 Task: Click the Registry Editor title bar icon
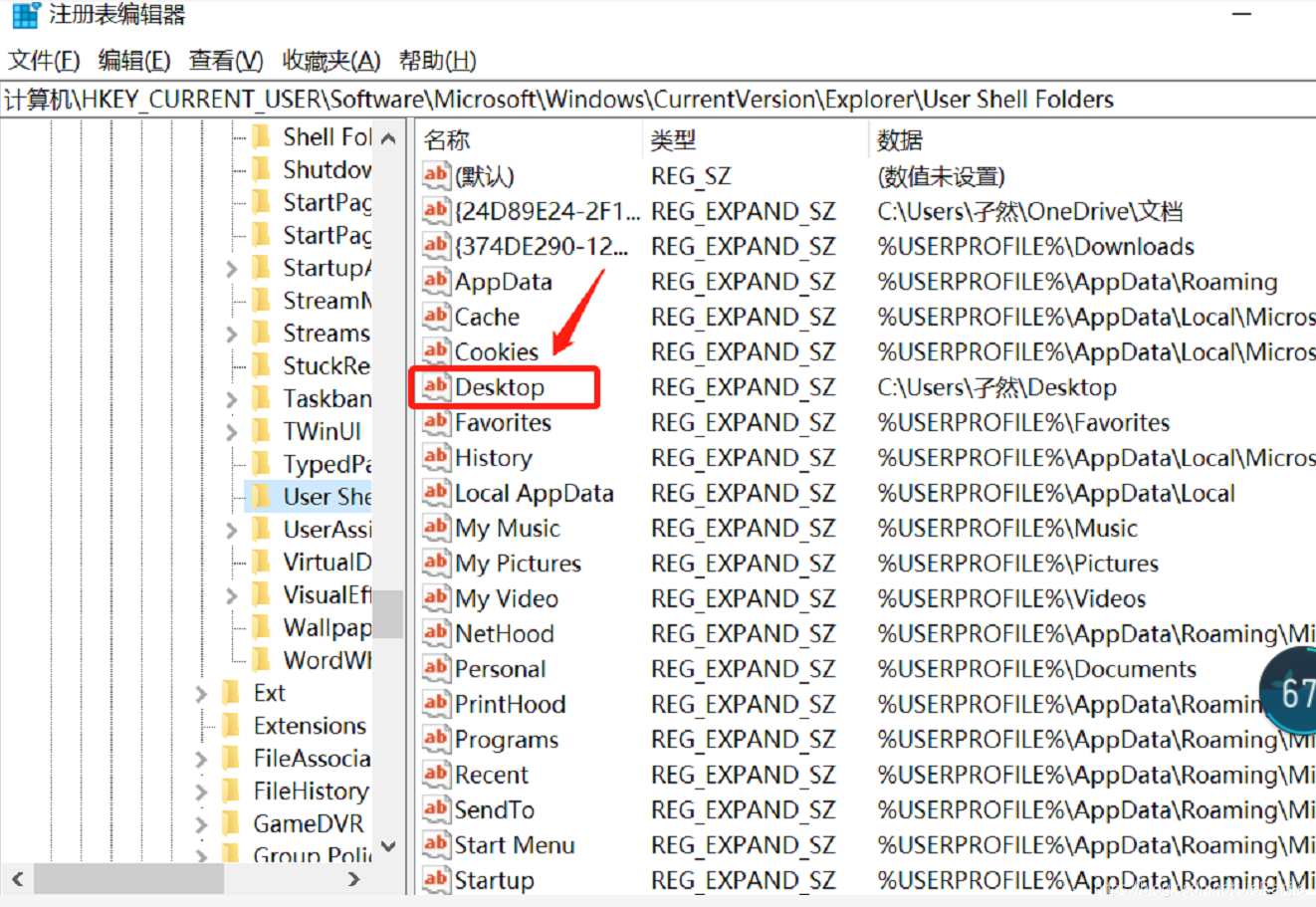click(25, 15)
